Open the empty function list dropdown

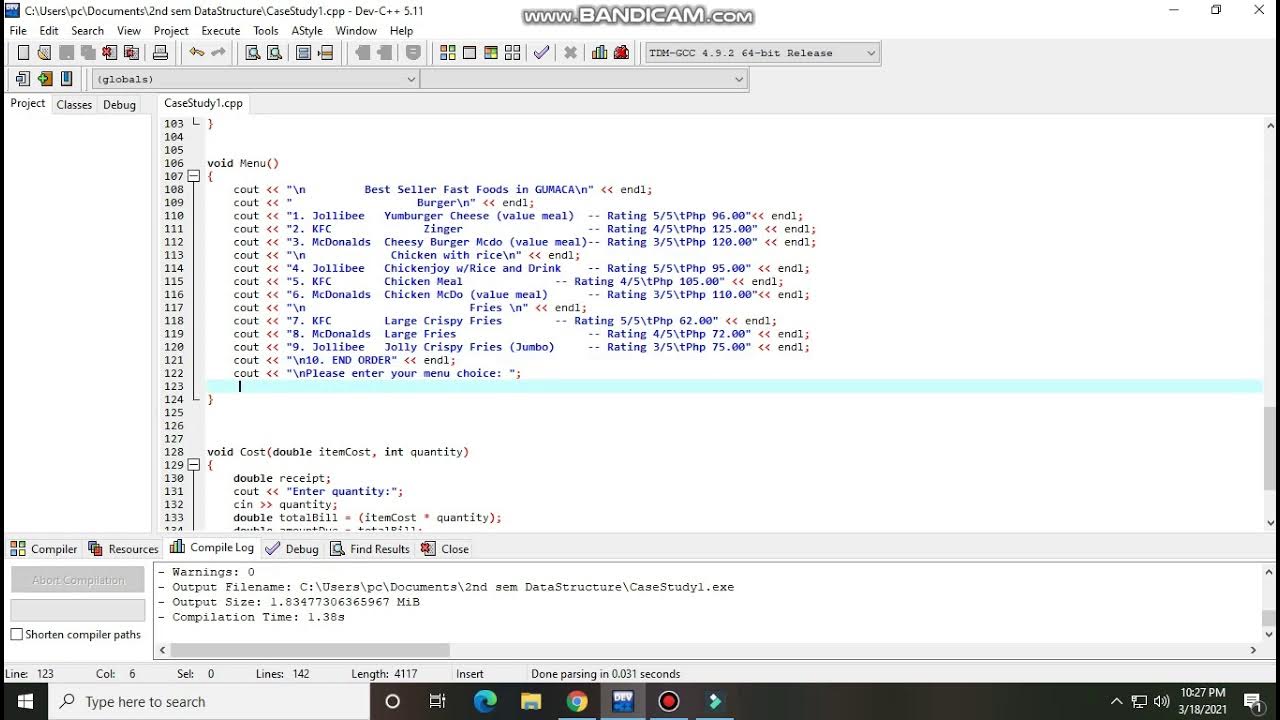click(584, 79)
